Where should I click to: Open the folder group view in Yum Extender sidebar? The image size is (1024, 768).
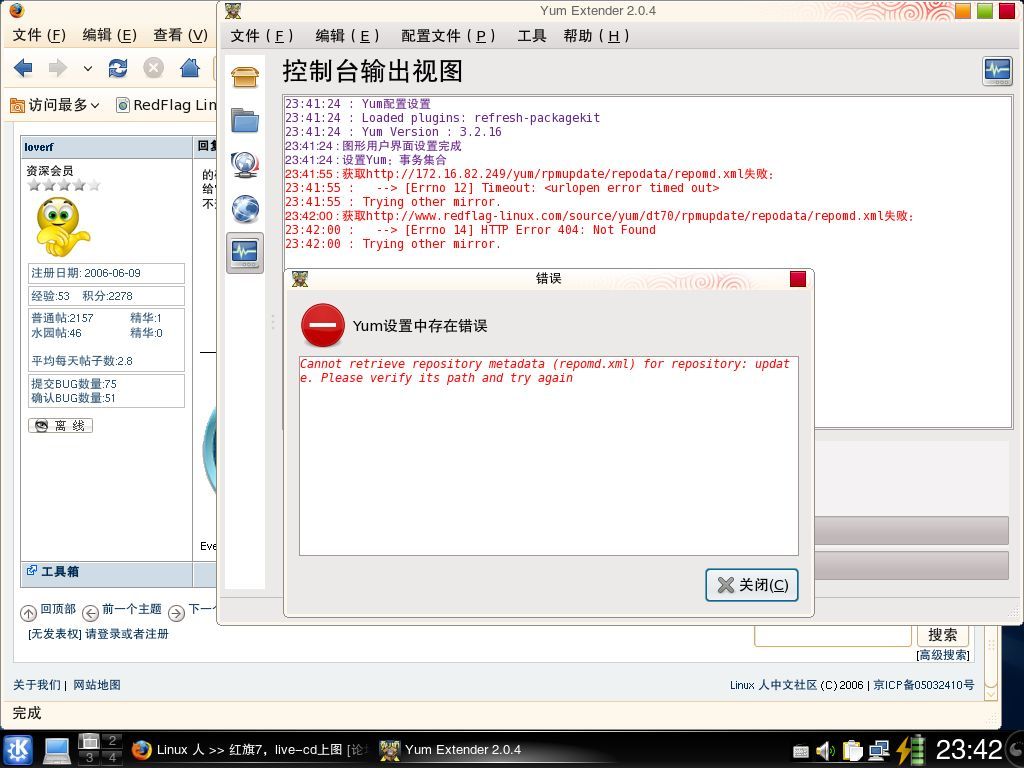coord(245,121)
